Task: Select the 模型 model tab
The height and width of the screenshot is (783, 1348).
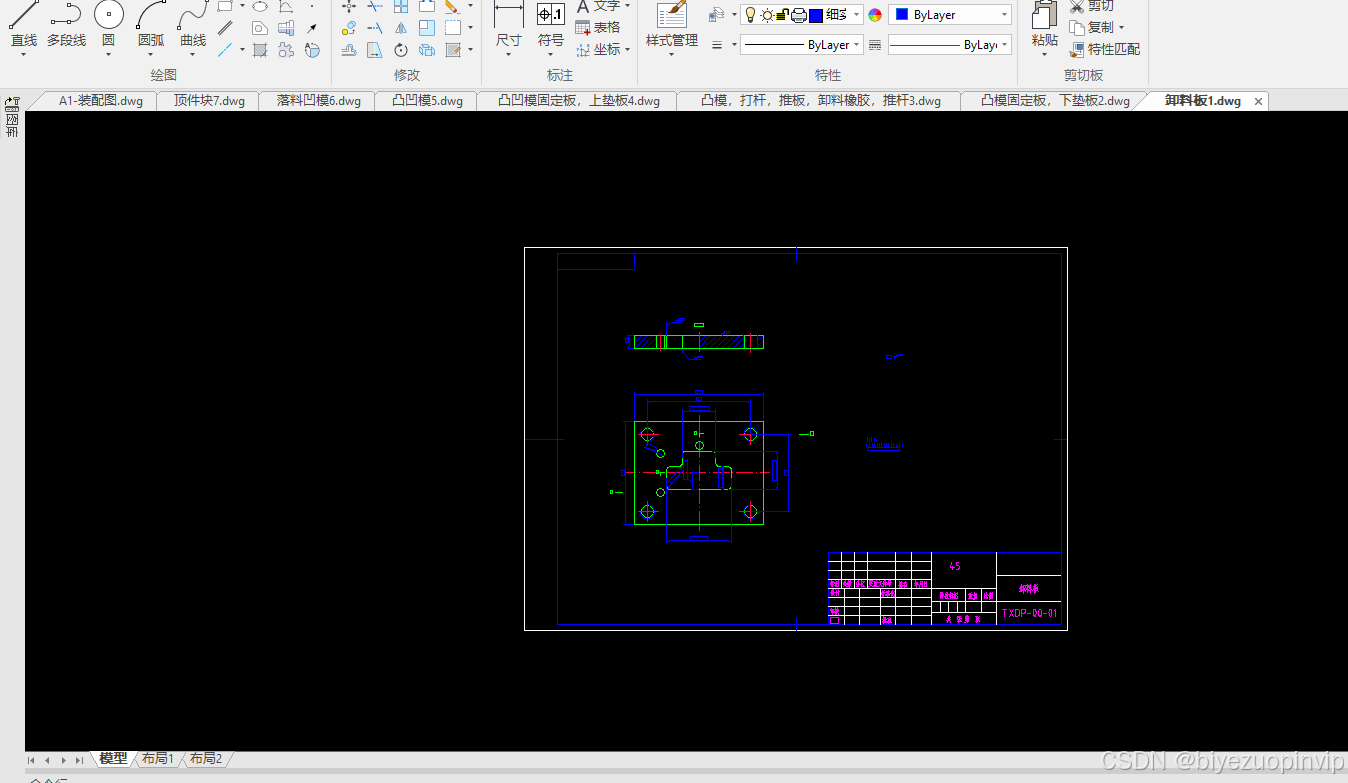Action: coord(114,759)
